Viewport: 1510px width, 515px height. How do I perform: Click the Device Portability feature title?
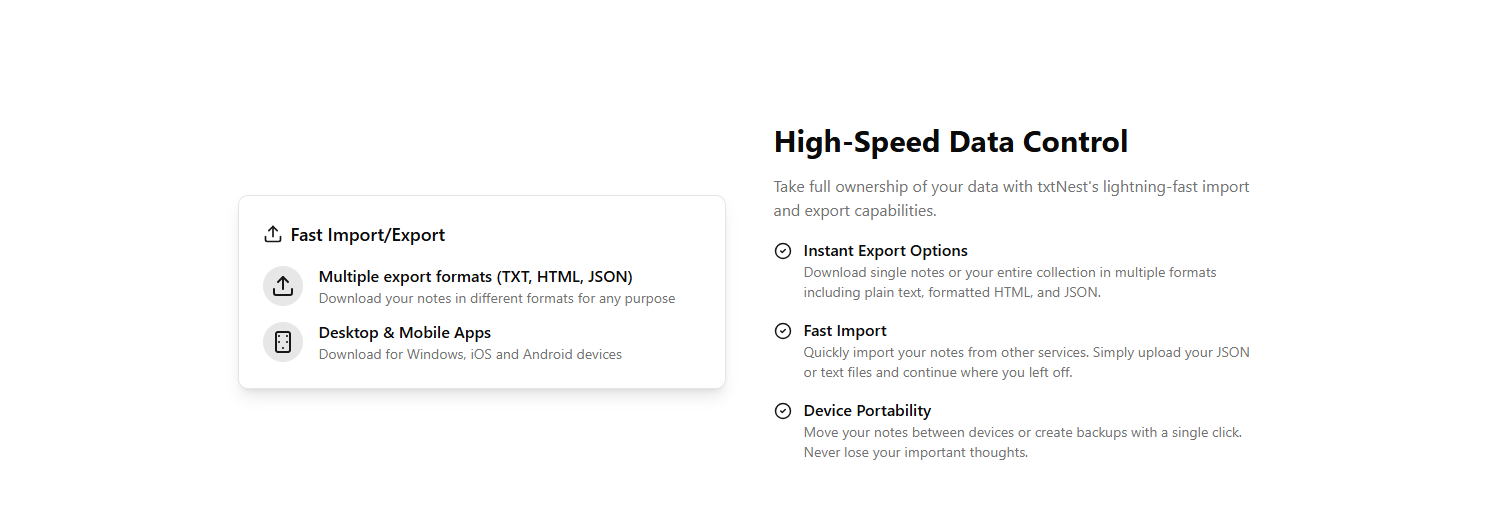pos(867,411)
